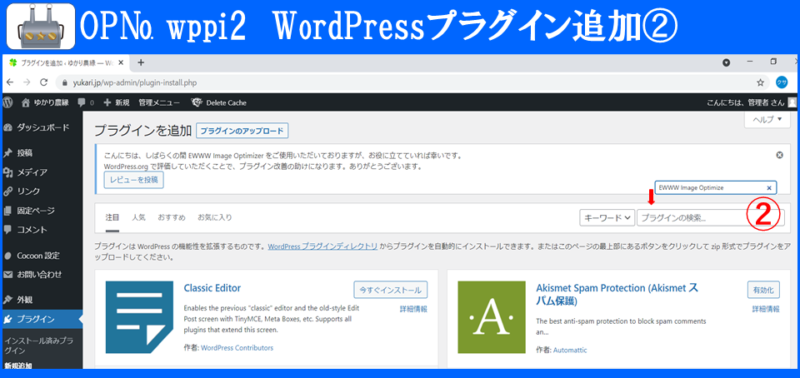800x378 pixels.
Task: Go to ダッシュボード in sidebar
Action: [42, 128]
